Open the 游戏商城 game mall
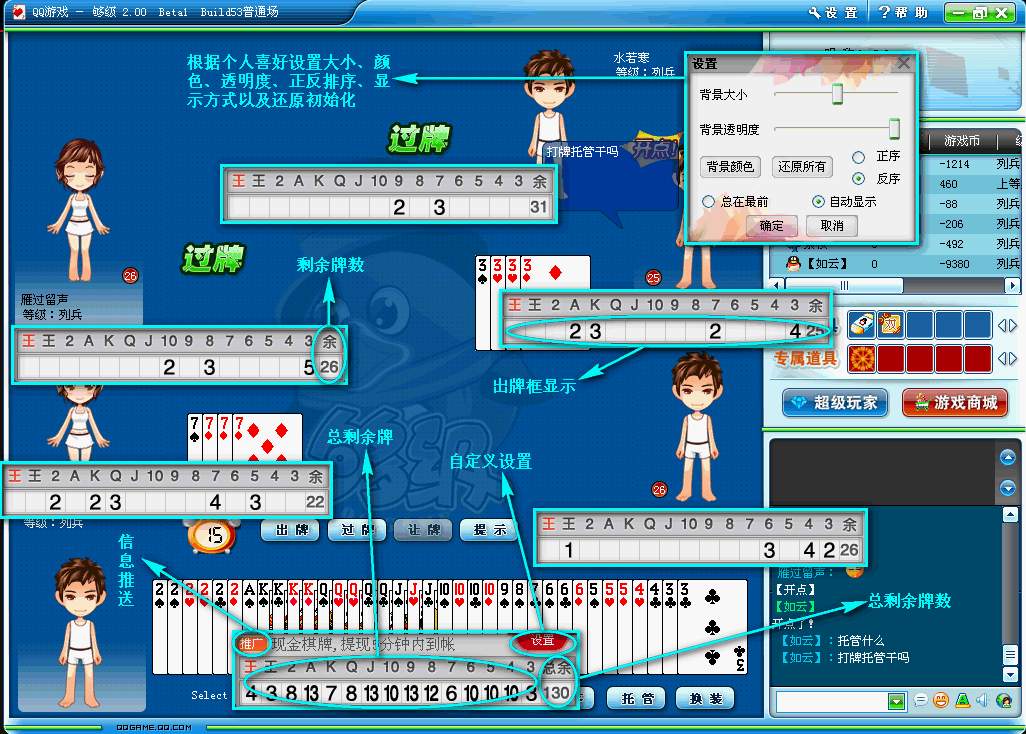The height and width of the screenshot is (734, 1026). click(955, 403)
